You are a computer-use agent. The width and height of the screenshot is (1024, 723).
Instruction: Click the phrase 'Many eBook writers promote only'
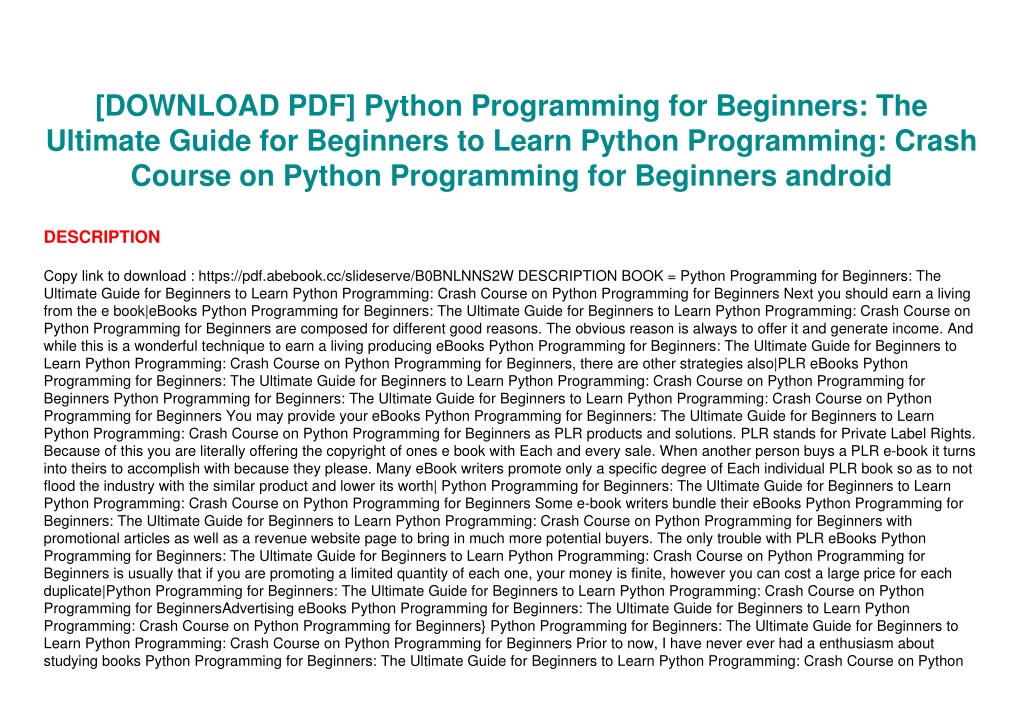click(x=484, y=469)
